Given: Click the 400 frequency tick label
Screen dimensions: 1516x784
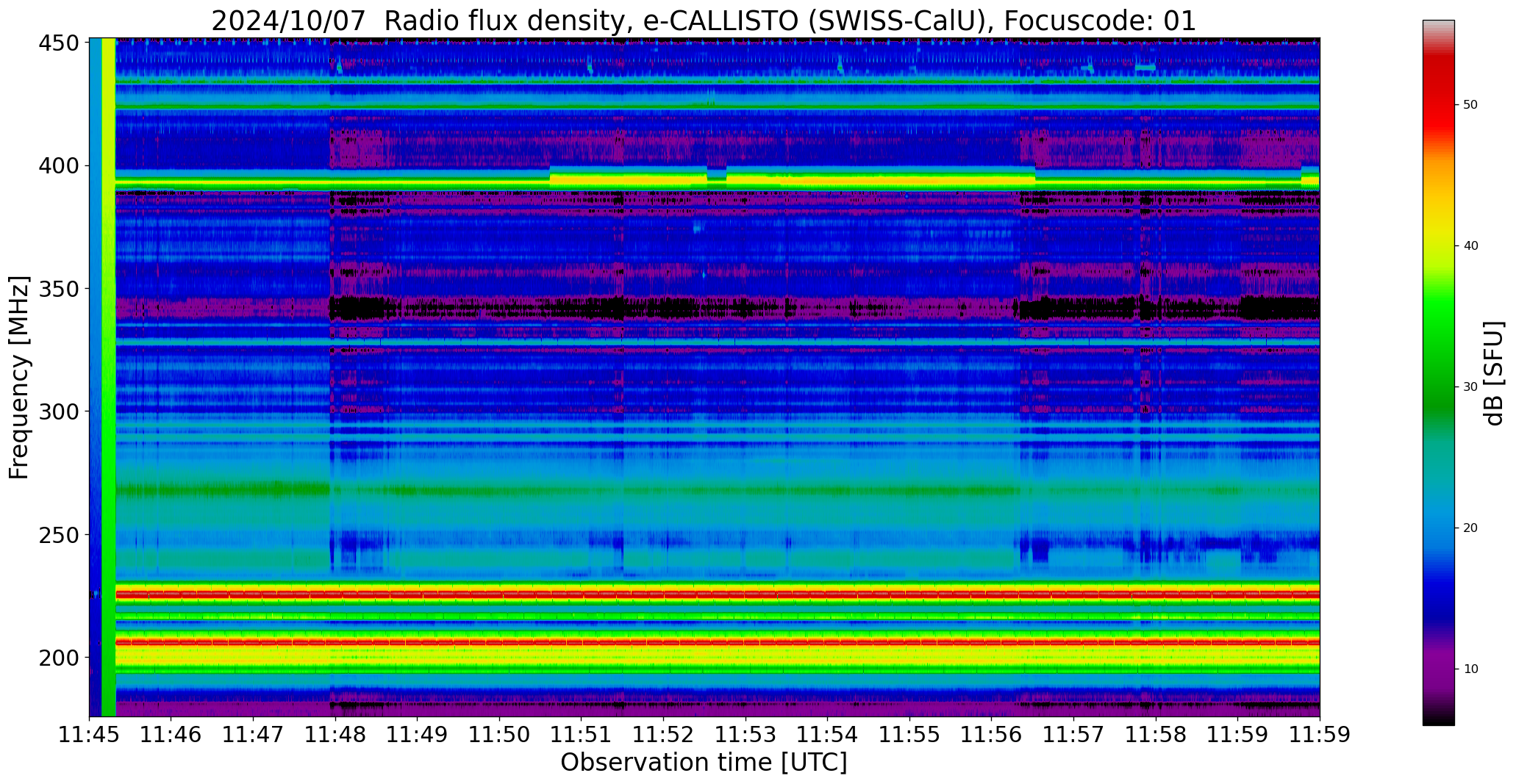Looking at the screenshot, I should coord(58,166).
